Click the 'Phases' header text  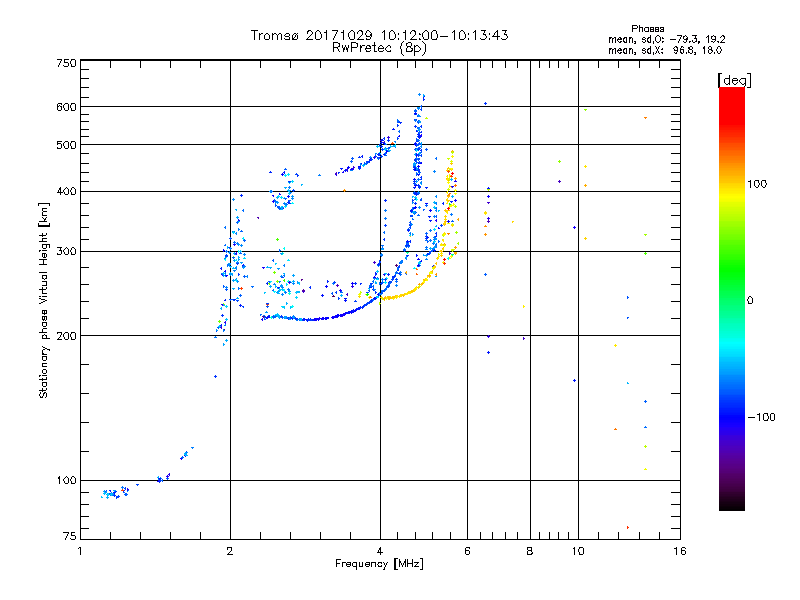(647, 29)
